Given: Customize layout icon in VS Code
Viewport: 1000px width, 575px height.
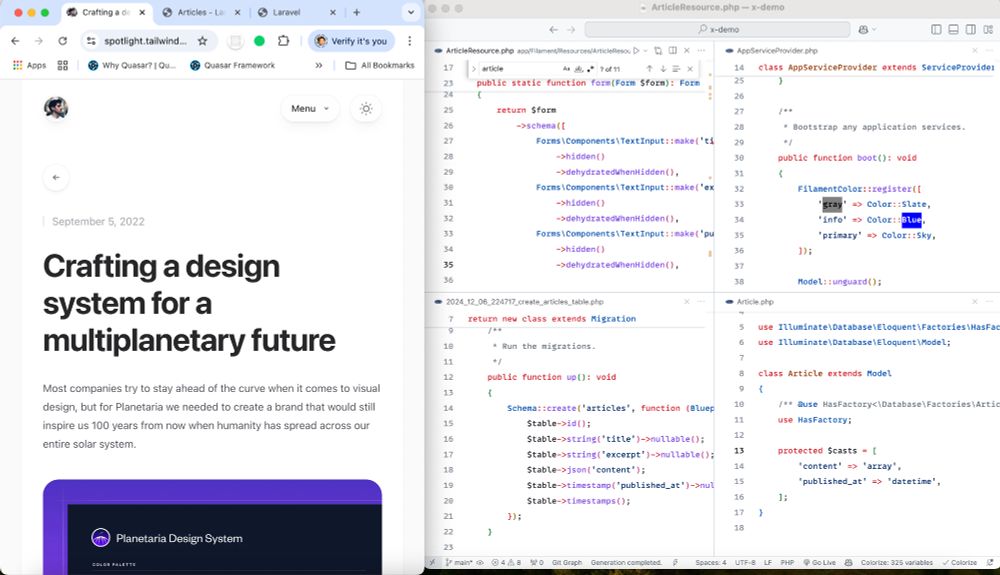Looking at the screenshot, I should point(988,29).
